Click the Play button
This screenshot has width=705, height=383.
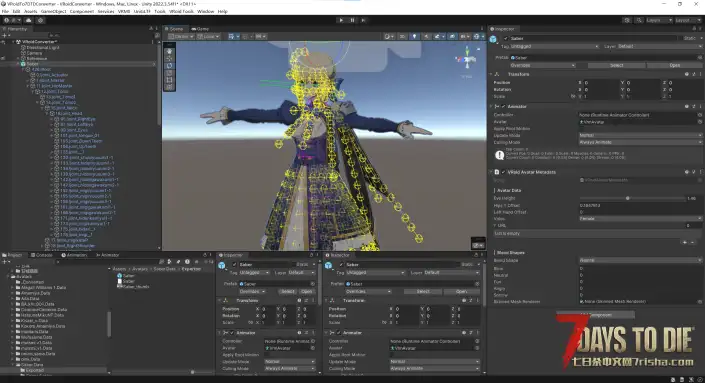click(341, 20)
